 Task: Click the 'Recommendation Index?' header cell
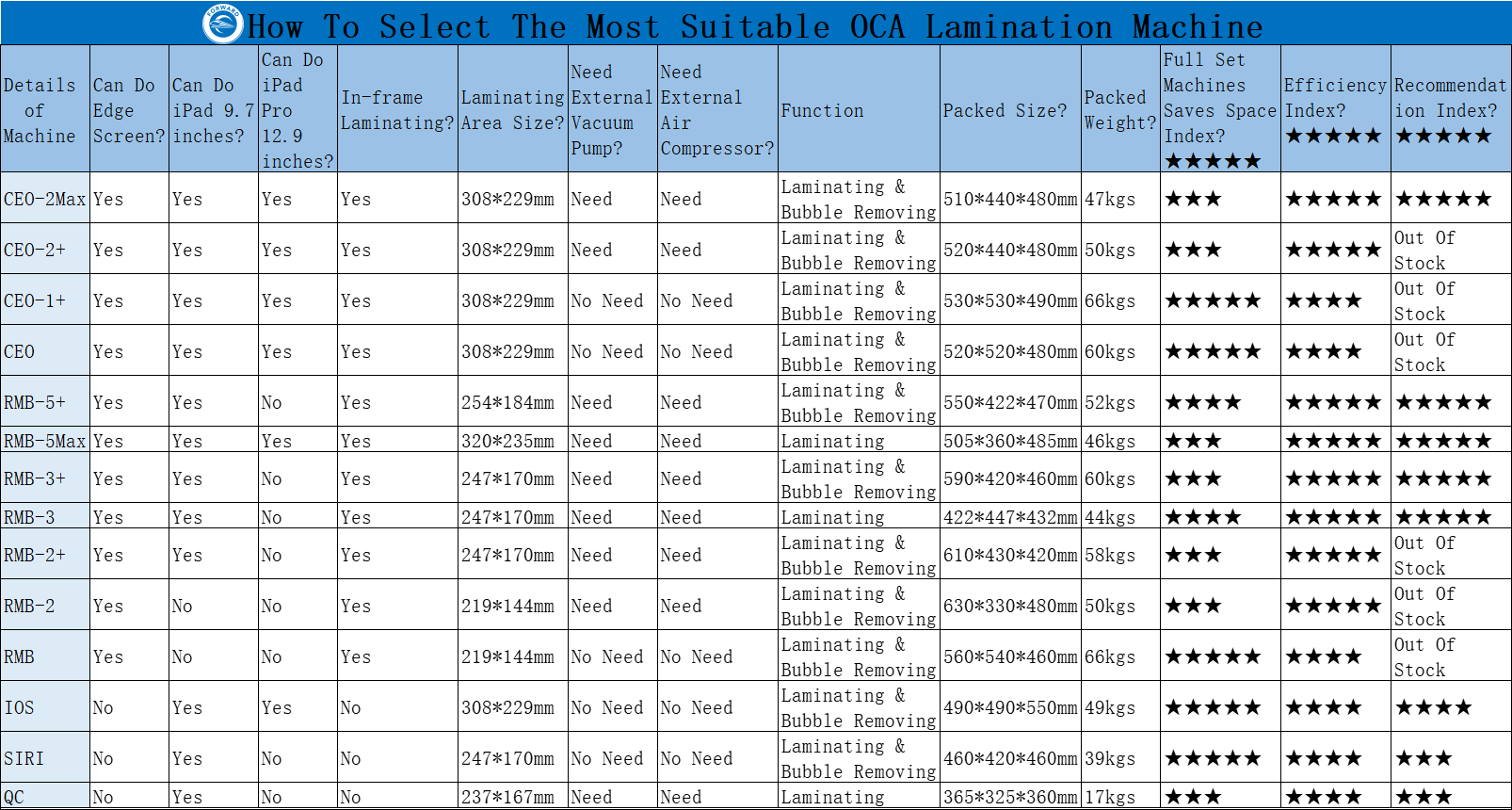click(x=1451, y=110)
